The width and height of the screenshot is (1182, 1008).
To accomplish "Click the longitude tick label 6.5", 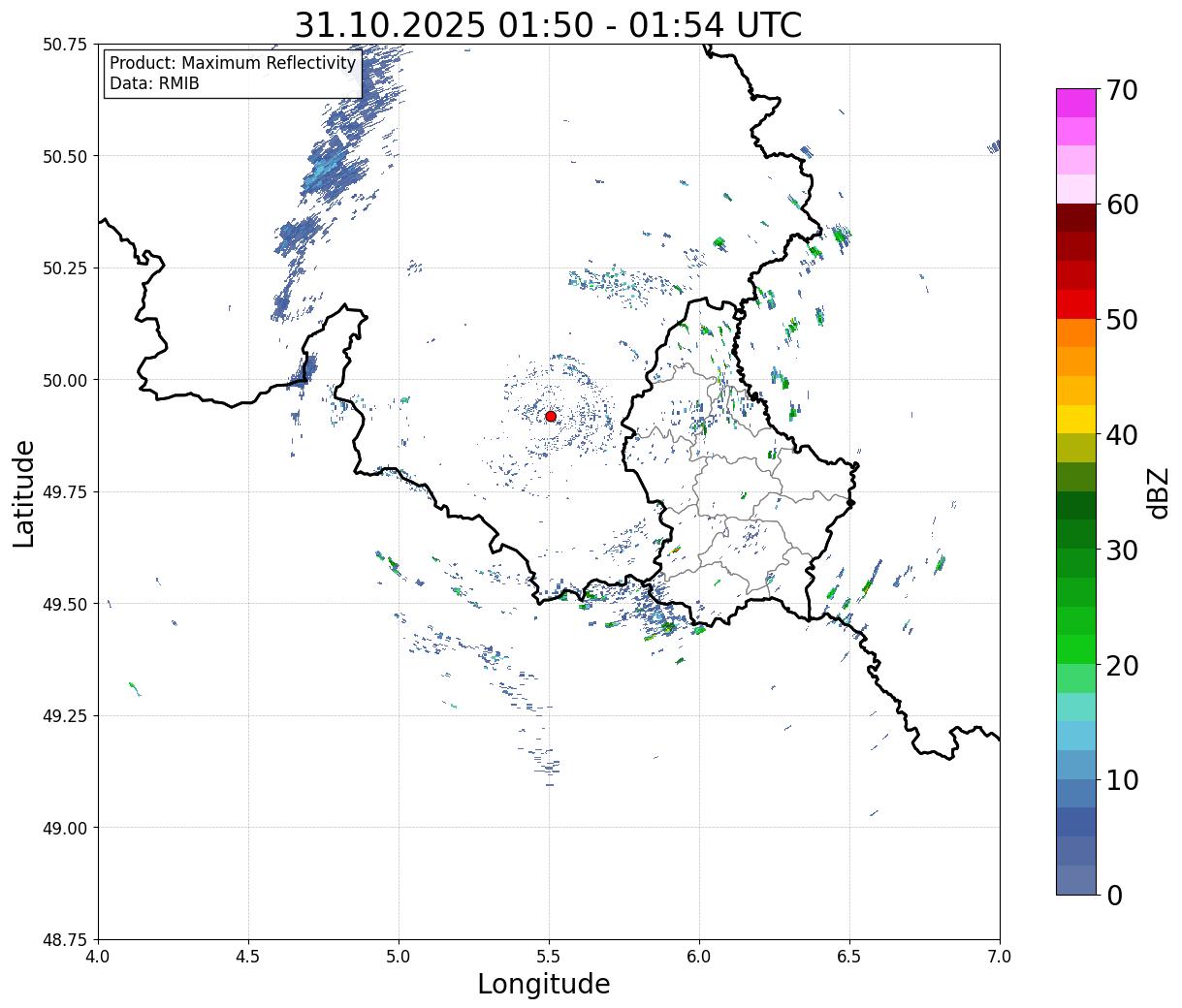I will [849, 957].
